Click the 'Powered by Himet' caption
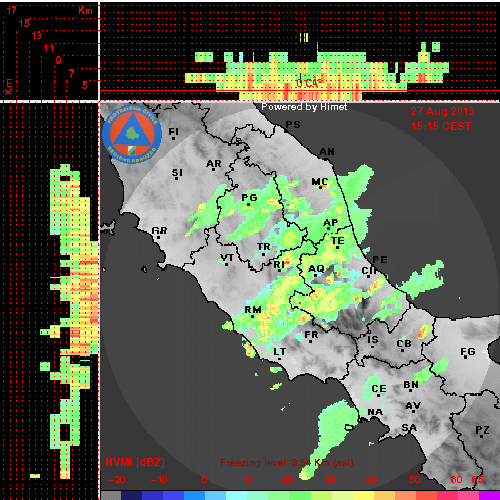 point(304,107)
